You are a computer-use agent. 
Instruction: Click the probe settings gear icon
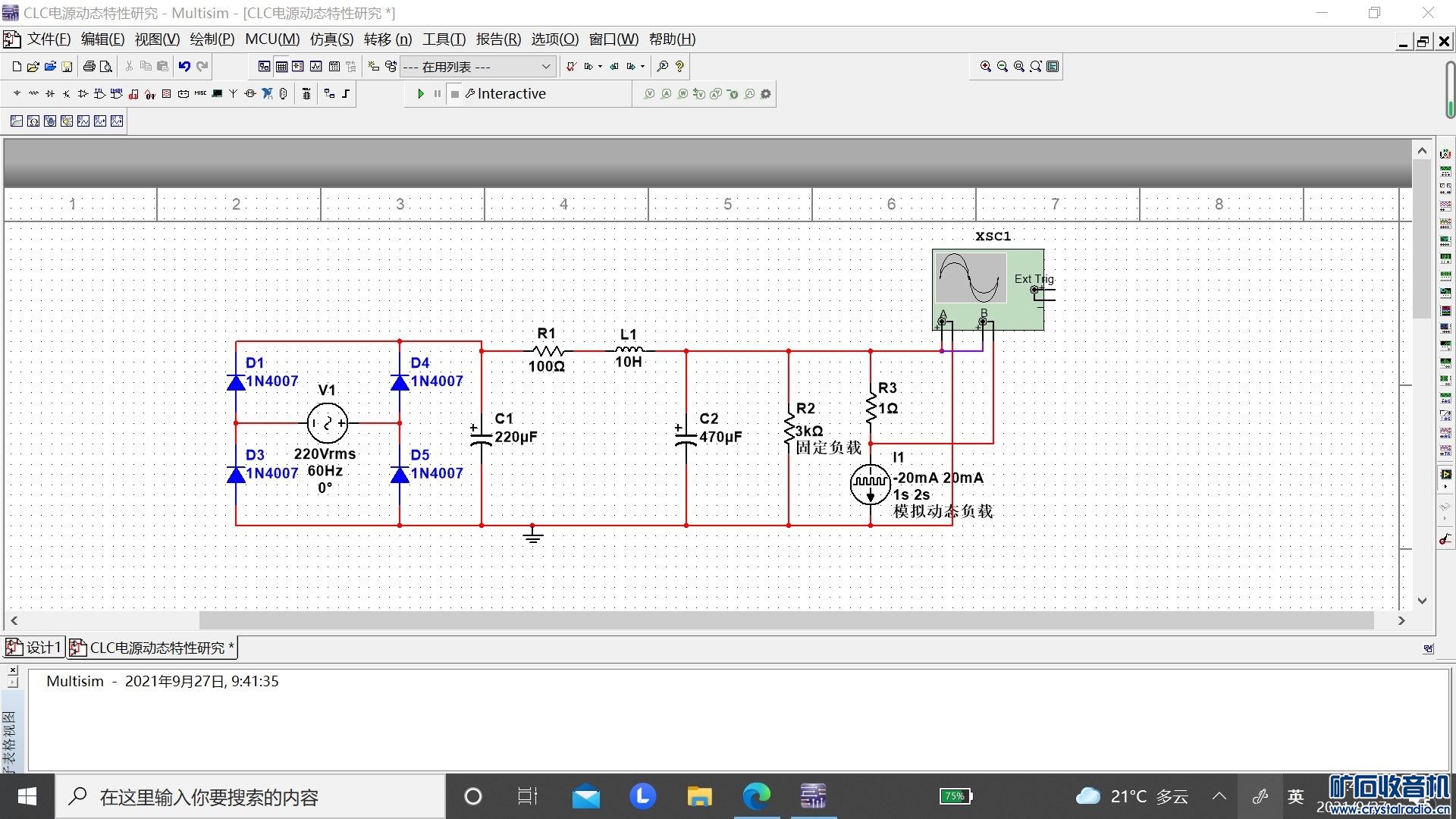point(766,94)
